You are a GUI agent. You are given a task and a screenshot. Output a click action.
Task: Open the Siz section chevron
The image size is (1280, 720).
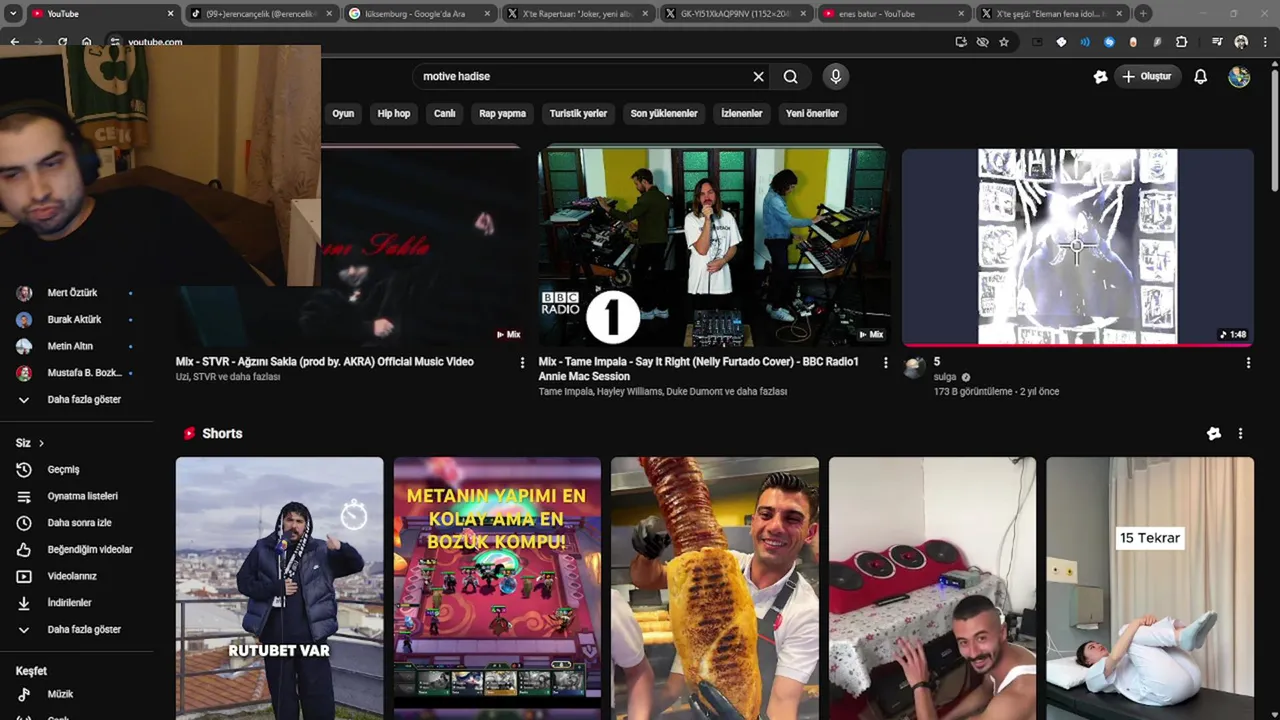[41, 443]
